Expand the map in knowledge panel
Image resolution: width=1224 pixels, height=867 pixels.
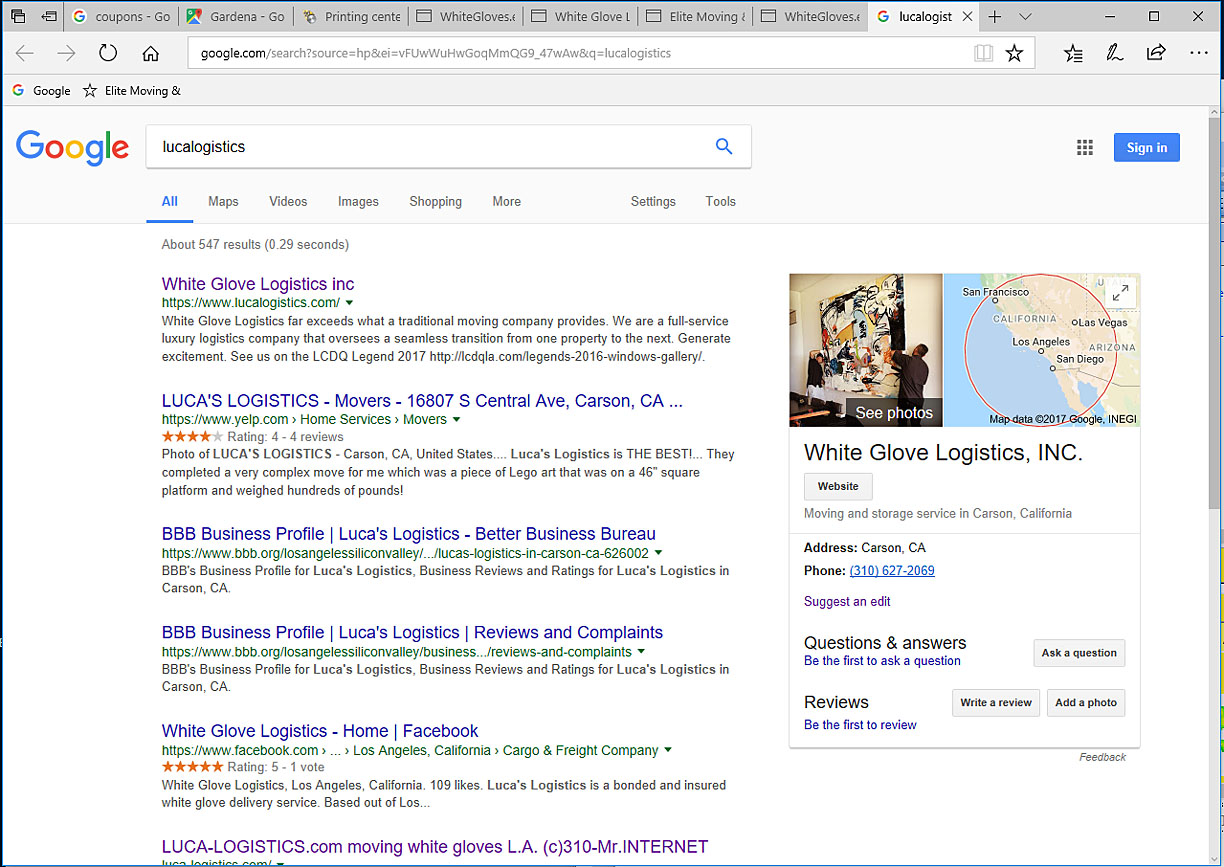[x=1121, y=293]
